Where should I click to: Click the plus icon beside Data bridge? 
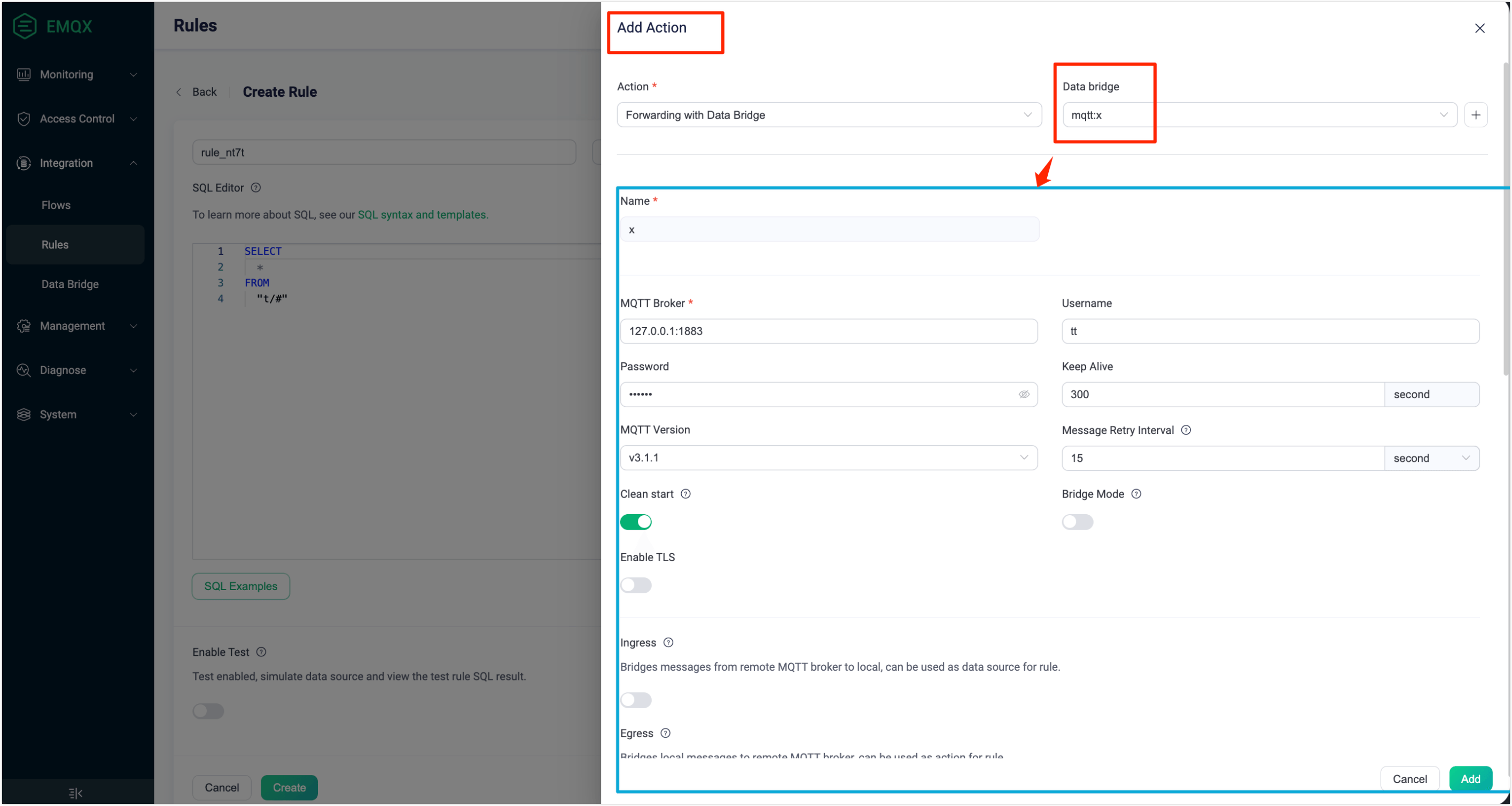[x=1475, y=115]
